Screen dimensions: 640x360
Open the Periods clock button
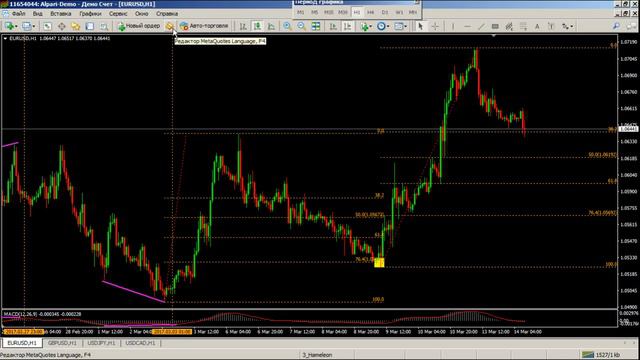(x=381, y=26)
